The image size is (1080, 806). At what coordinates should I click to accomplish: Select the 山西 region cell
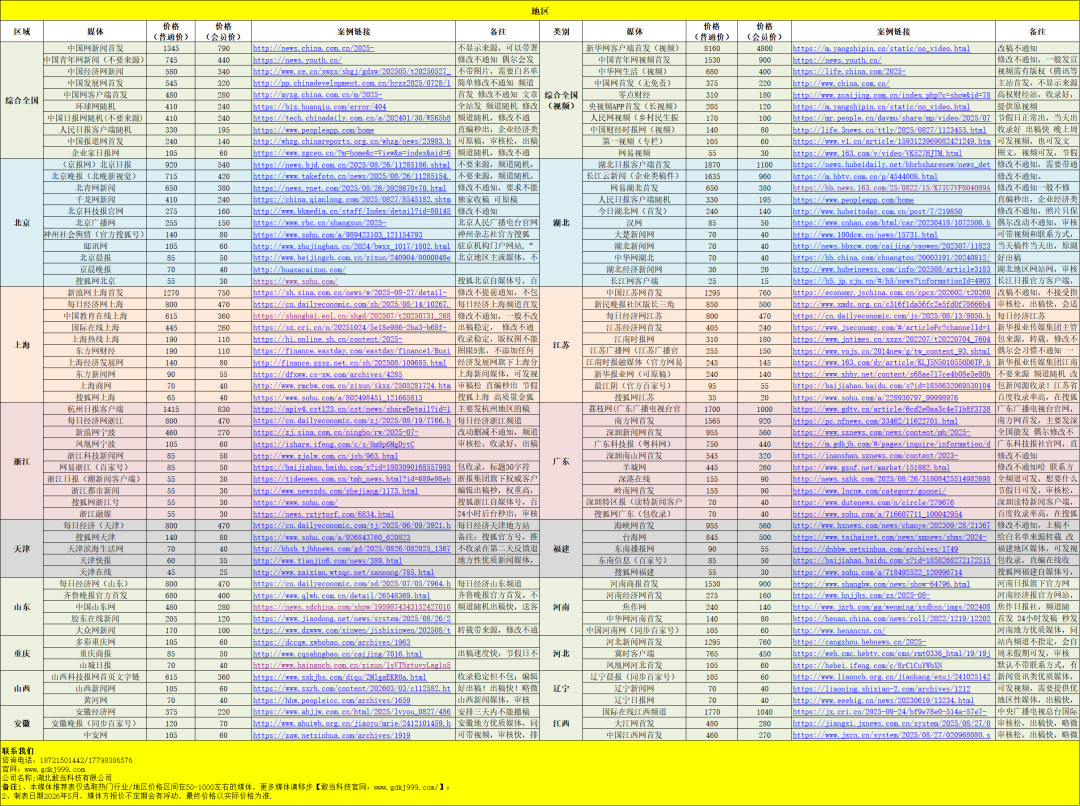click(x=22, y=688)
